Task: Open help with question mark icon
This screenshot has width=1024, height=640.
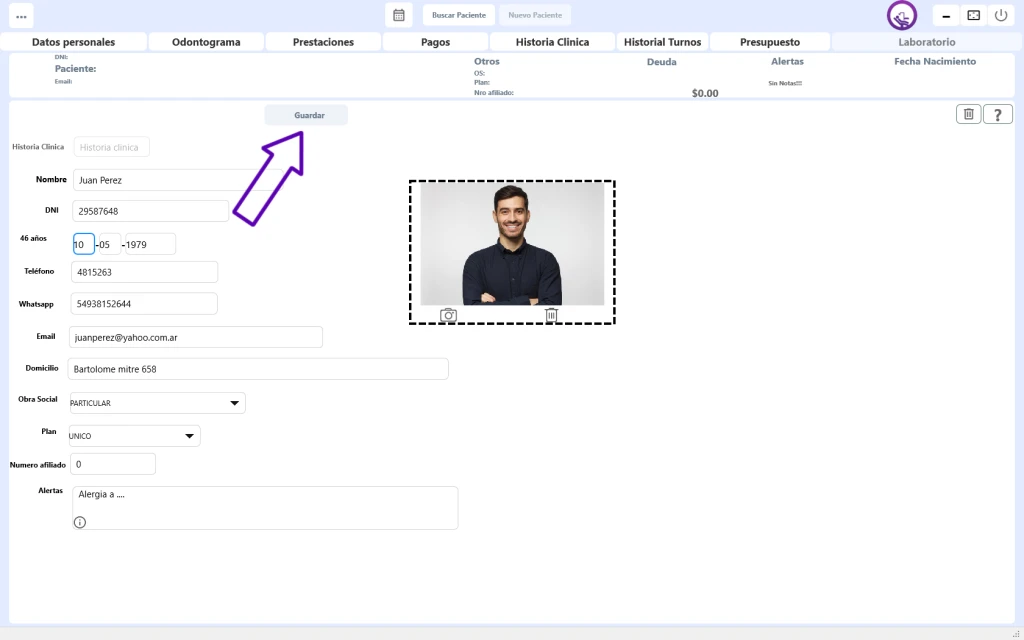Action: point(998,114)
